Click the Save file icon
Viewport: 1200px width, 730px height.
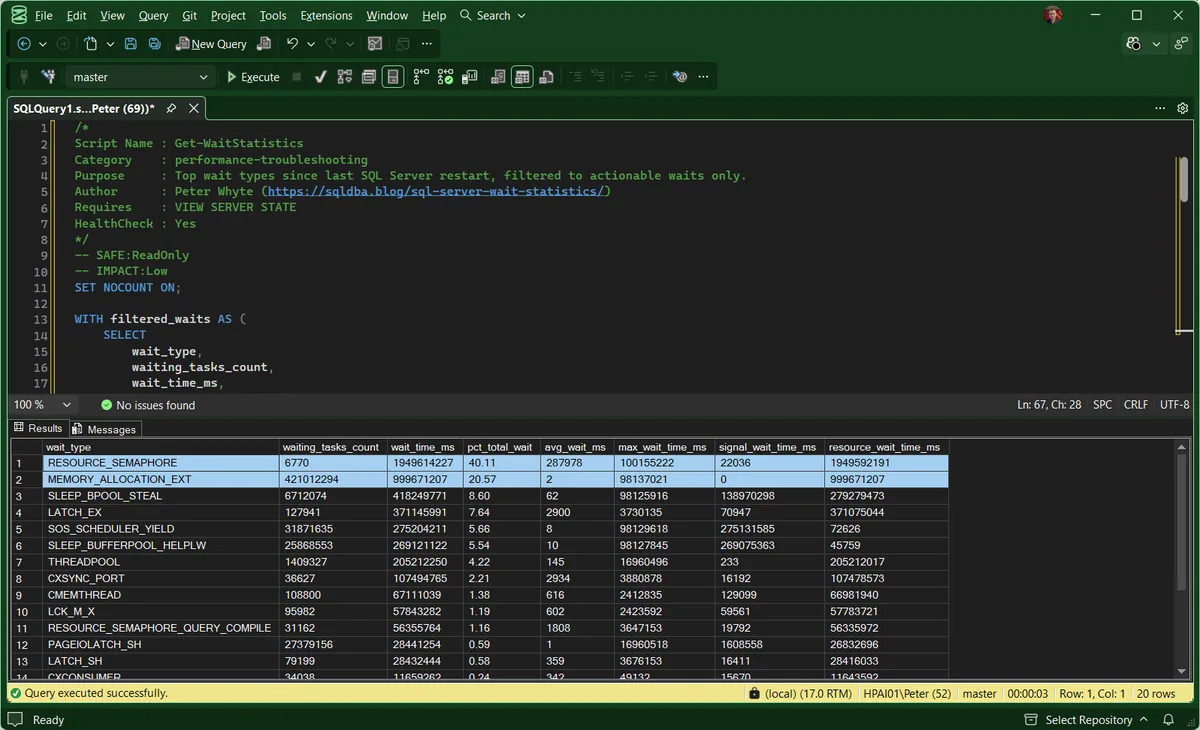(131, 44)
